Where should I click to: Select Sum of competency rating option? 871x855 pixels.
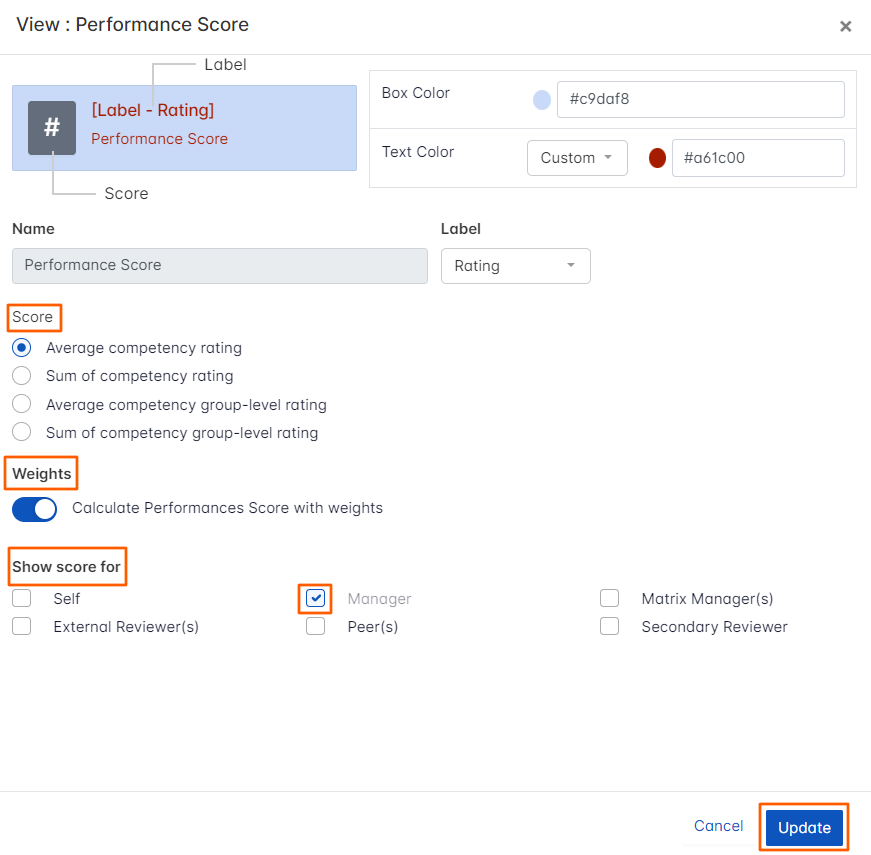pyautogui.click(x=22, y=376)
